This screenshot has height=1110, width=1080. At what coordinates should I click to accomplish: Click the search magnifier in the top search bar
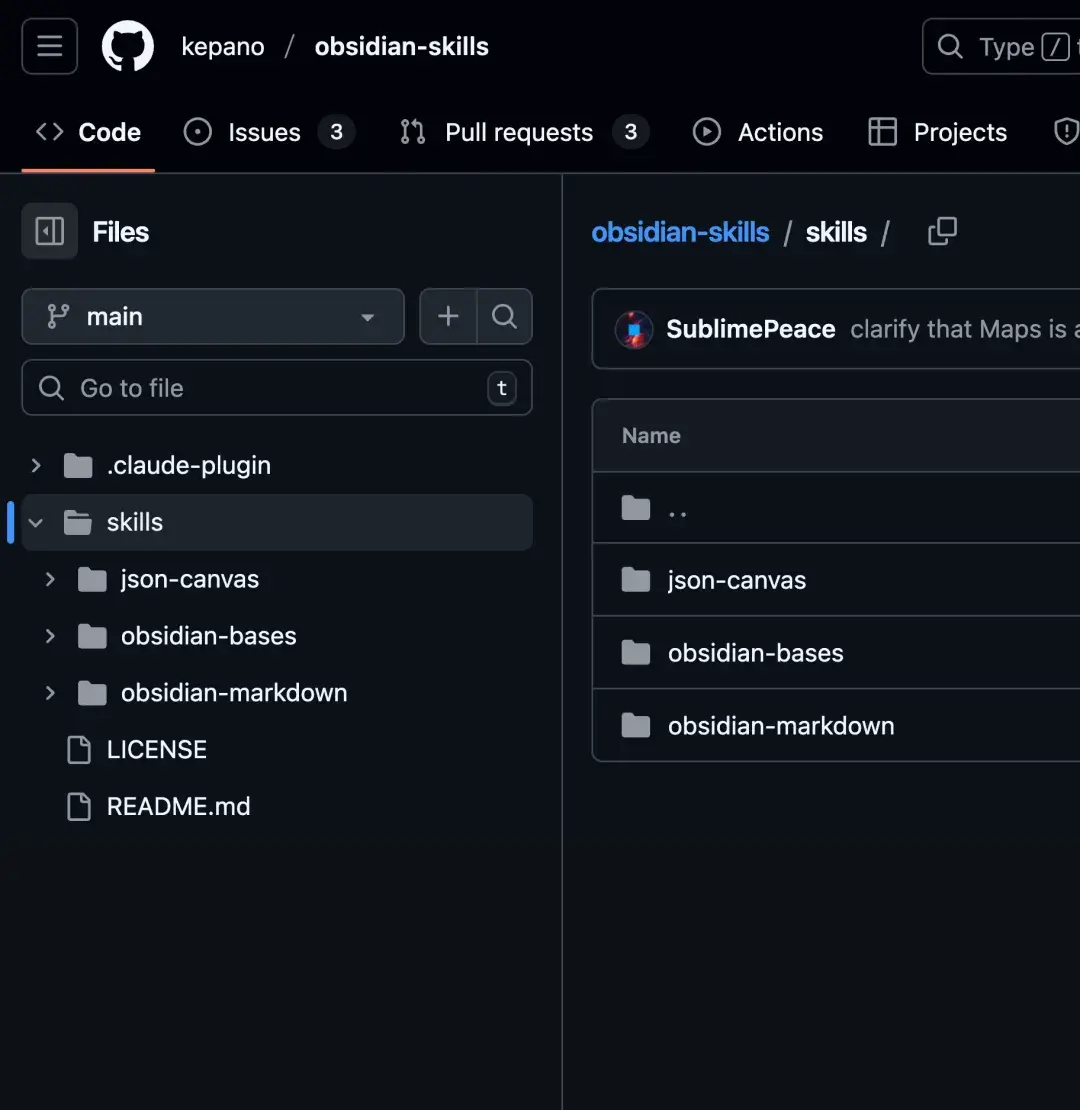click(x=948, y=46)
